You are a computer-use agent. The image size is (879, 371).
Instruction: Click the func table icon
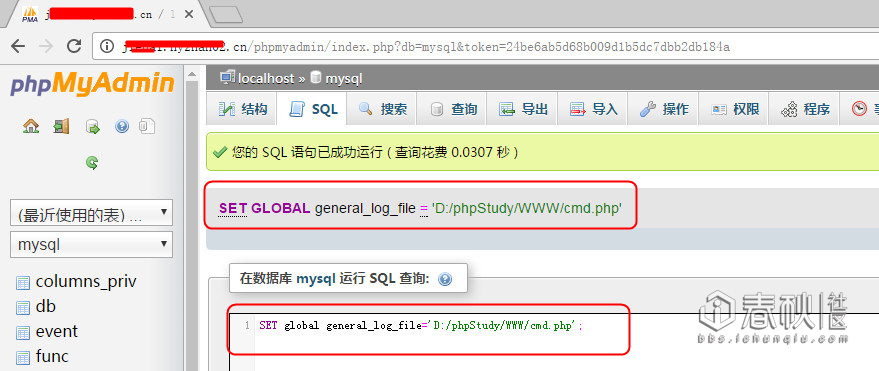coord(23,357)
